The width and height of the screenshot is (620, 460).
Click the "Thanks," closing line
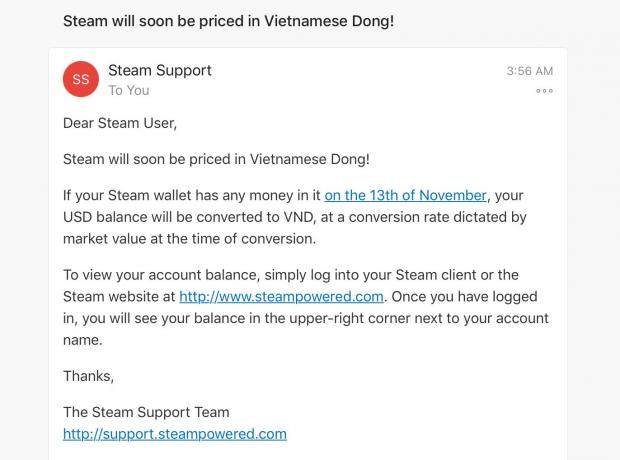[x=88, y=376]
